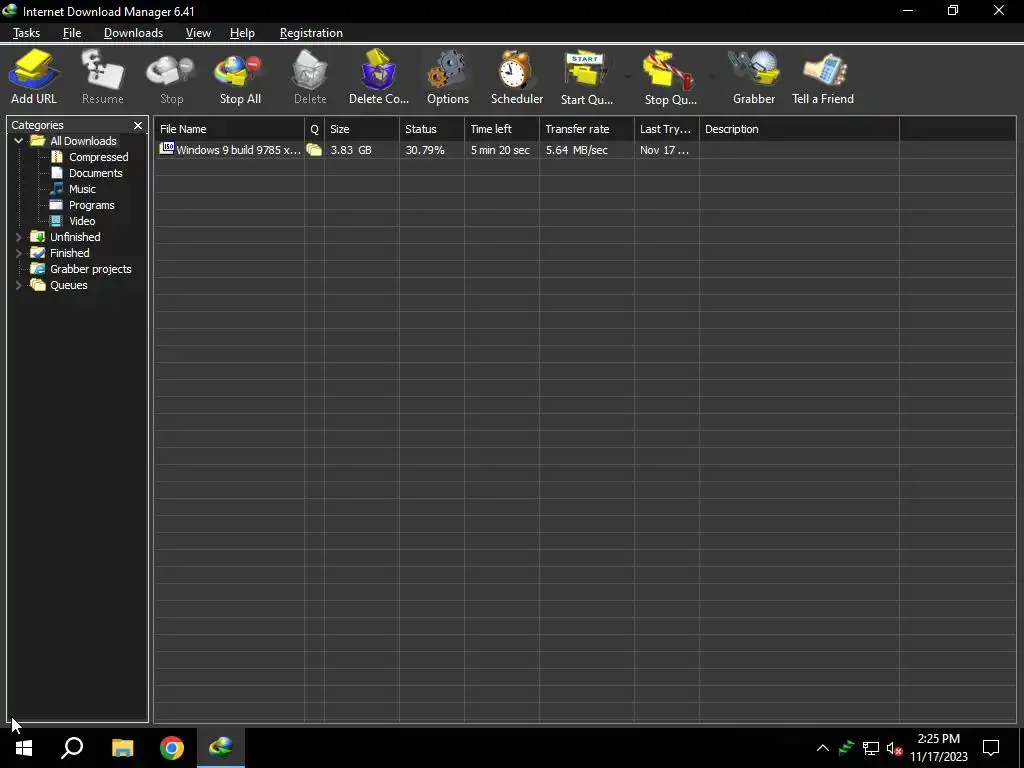Click the IDM system tray icon
Viewport: 1024px width, 768px height.
846,748
